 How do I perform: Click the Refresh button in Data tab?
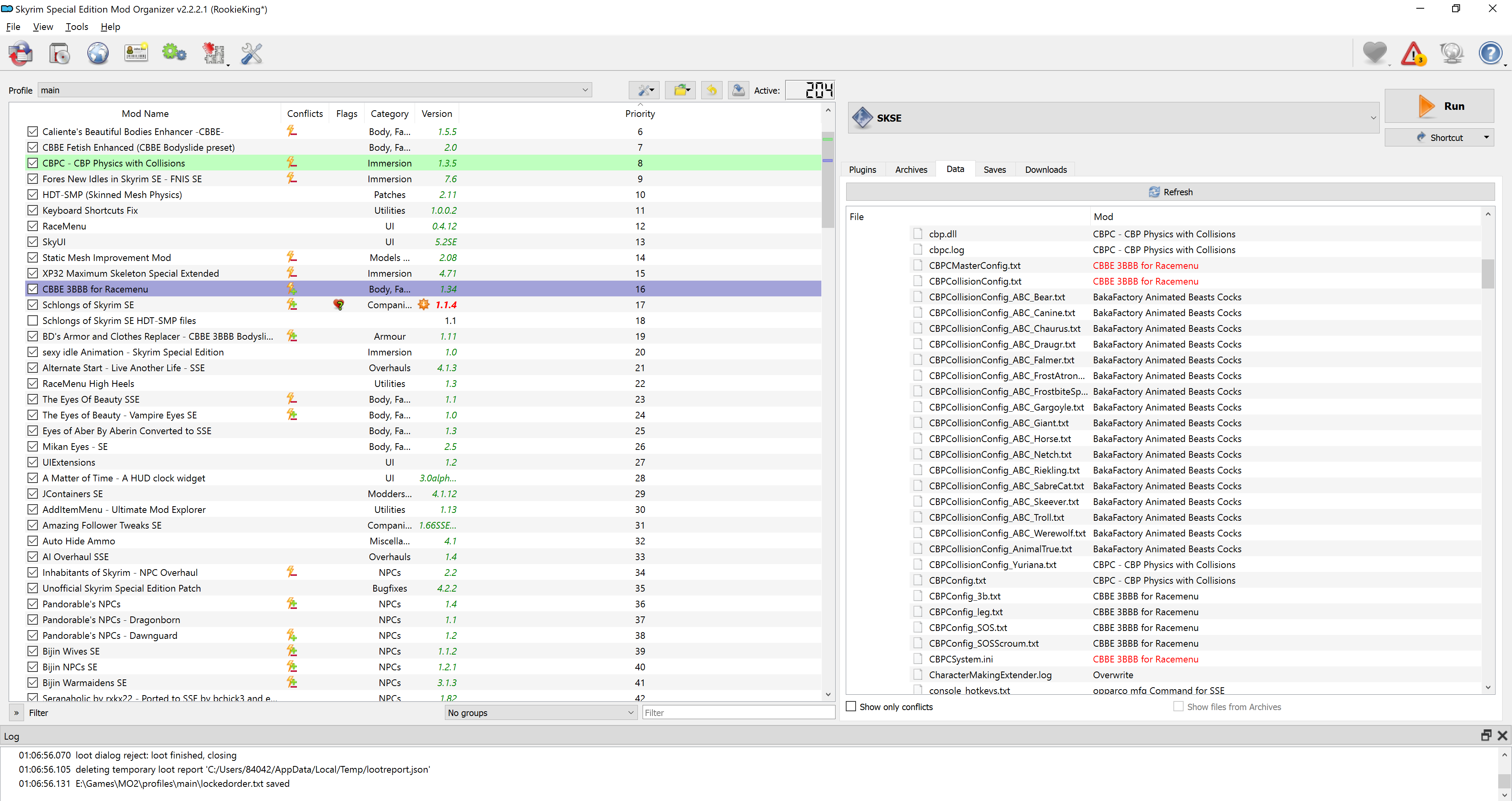pyautogui.click(x=1170, y=192)
